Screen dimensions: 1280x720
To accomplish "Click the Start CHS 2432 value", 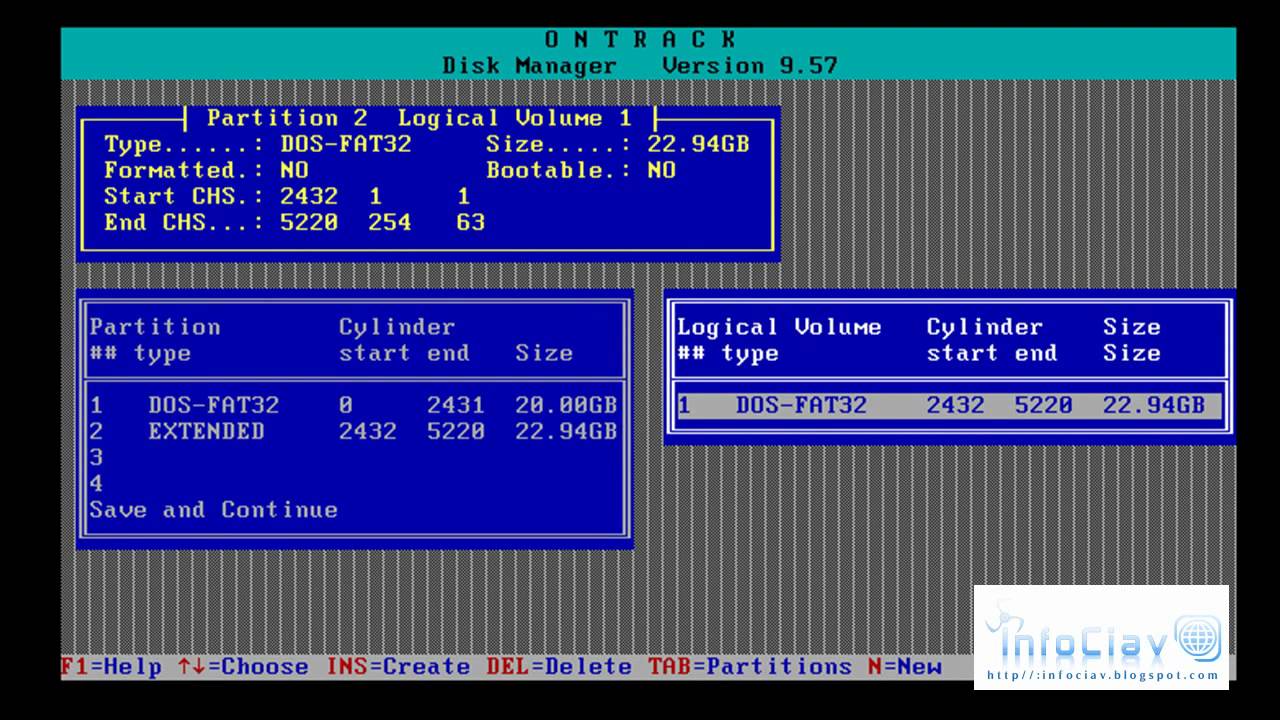I will coord(309,196).
